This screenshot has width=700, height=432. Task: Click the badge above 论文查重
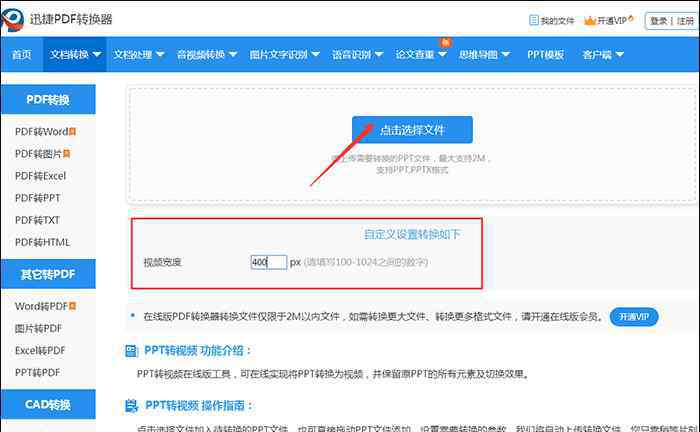(445, 43)
